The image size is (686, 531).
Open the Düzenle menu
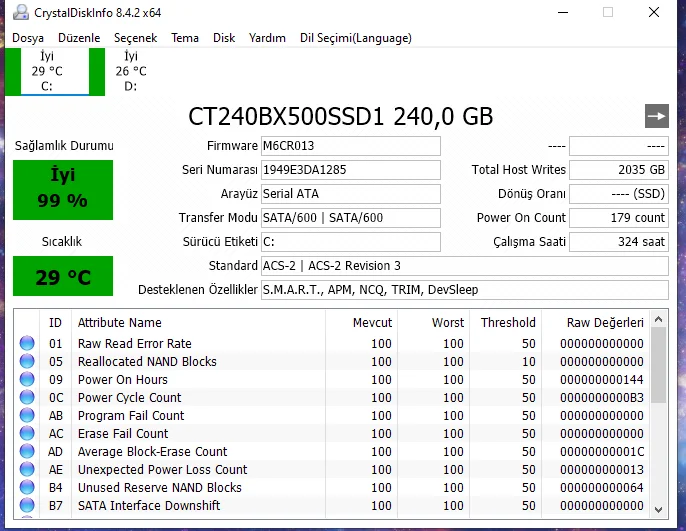tap(79, 38)
